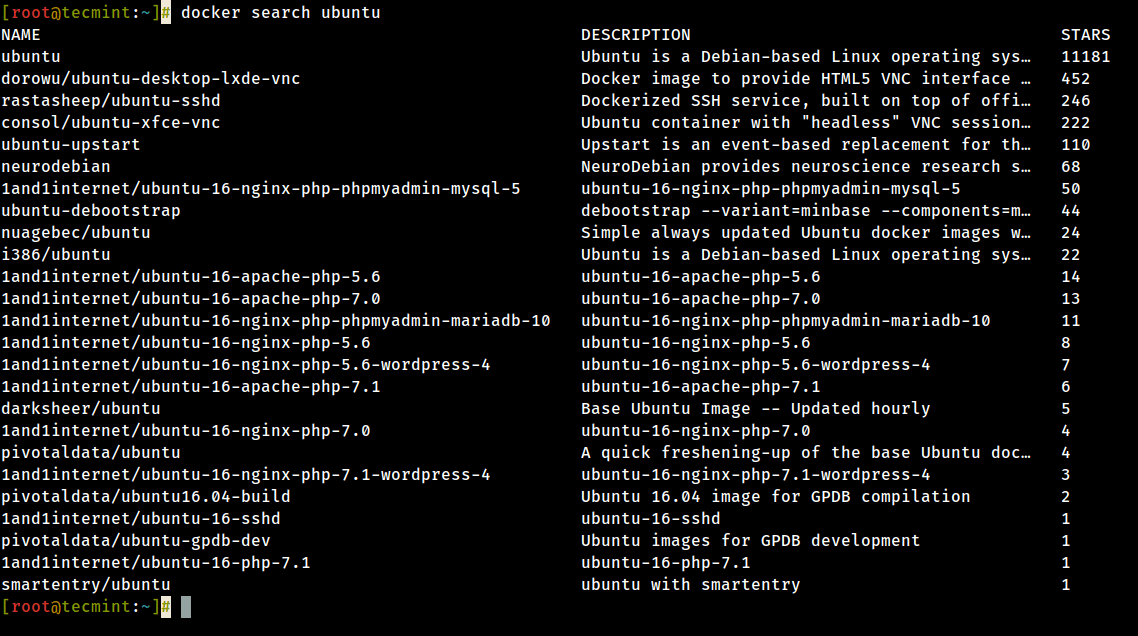Click rastasheep/ubuntu-sshd in the results
Screen dimensions: 1138x636
110,101
